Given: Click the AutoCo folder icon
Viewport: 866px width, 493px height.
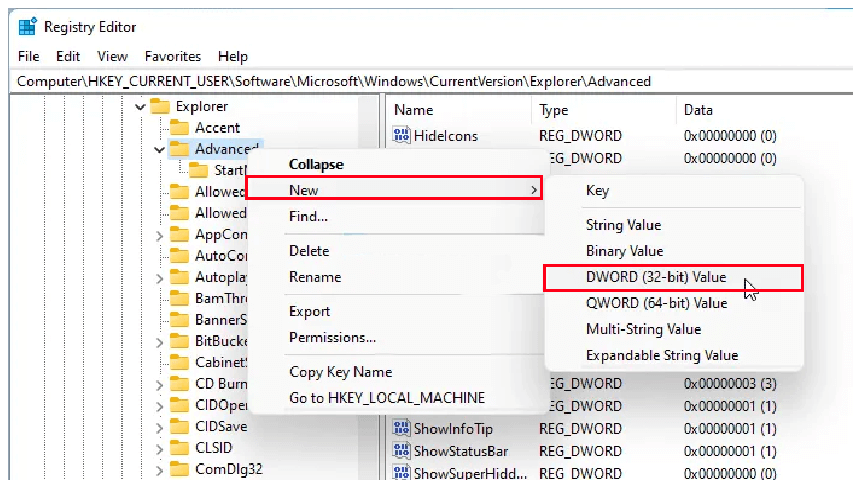Looking at the screenshot, I should pos(179,256).
